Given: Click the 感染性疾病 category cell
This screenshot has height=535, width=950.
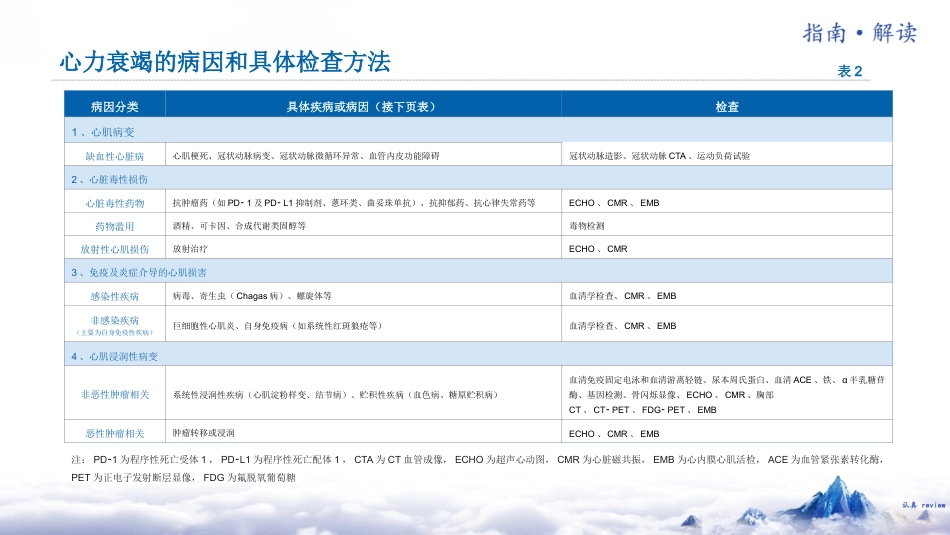Looking at the screenshot, I should (115, 296).
